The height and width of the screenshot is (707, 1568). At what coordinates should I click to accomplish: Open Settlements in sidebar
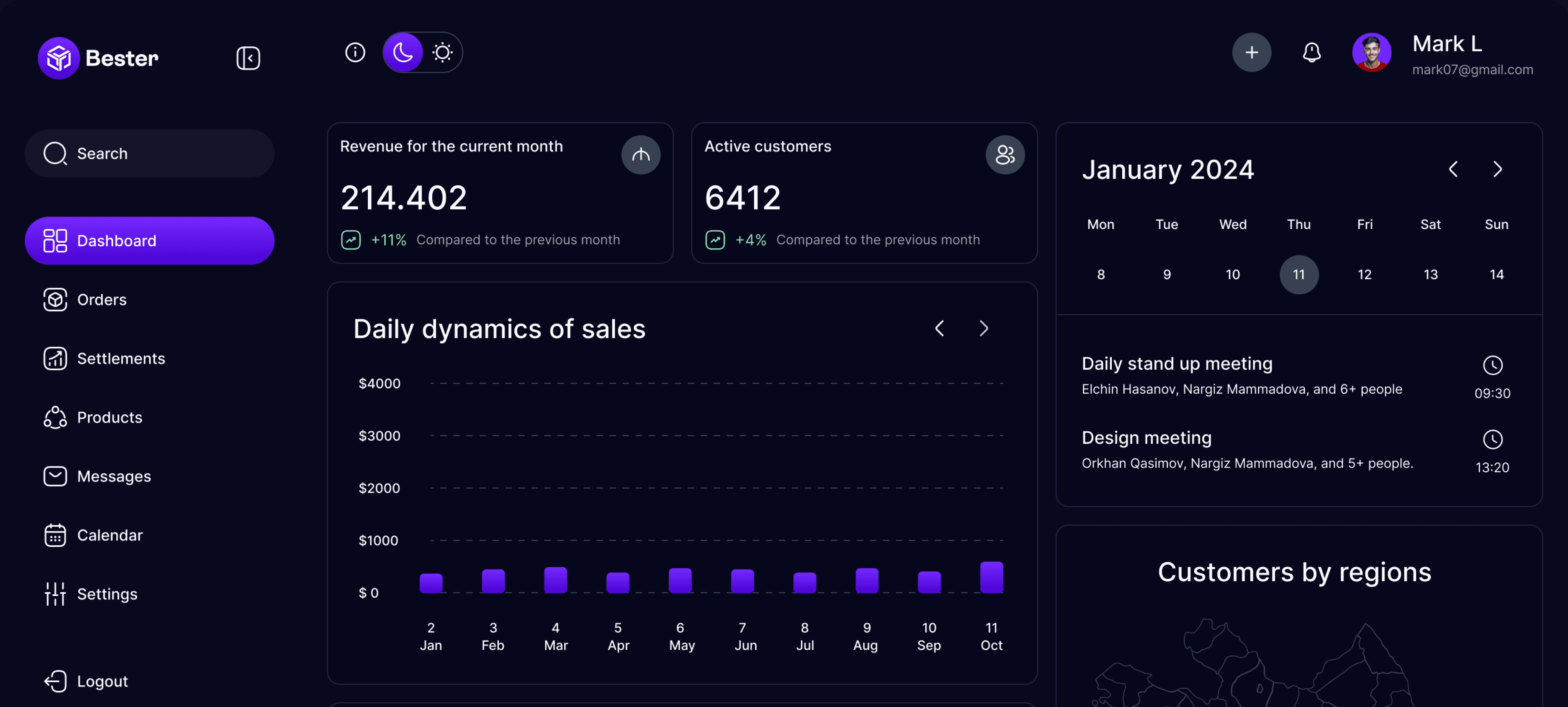pos(149,358)
